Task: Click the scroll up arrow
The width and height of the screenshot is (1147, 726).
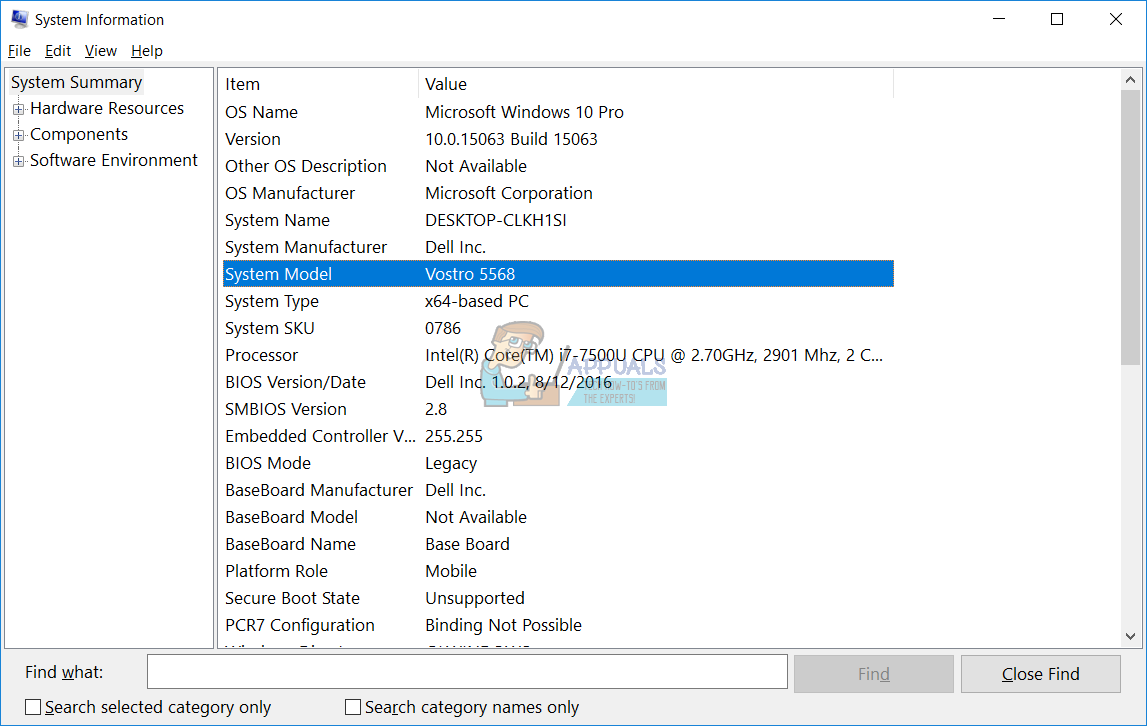Action: pyautogui.click(x=1130, y=80)
